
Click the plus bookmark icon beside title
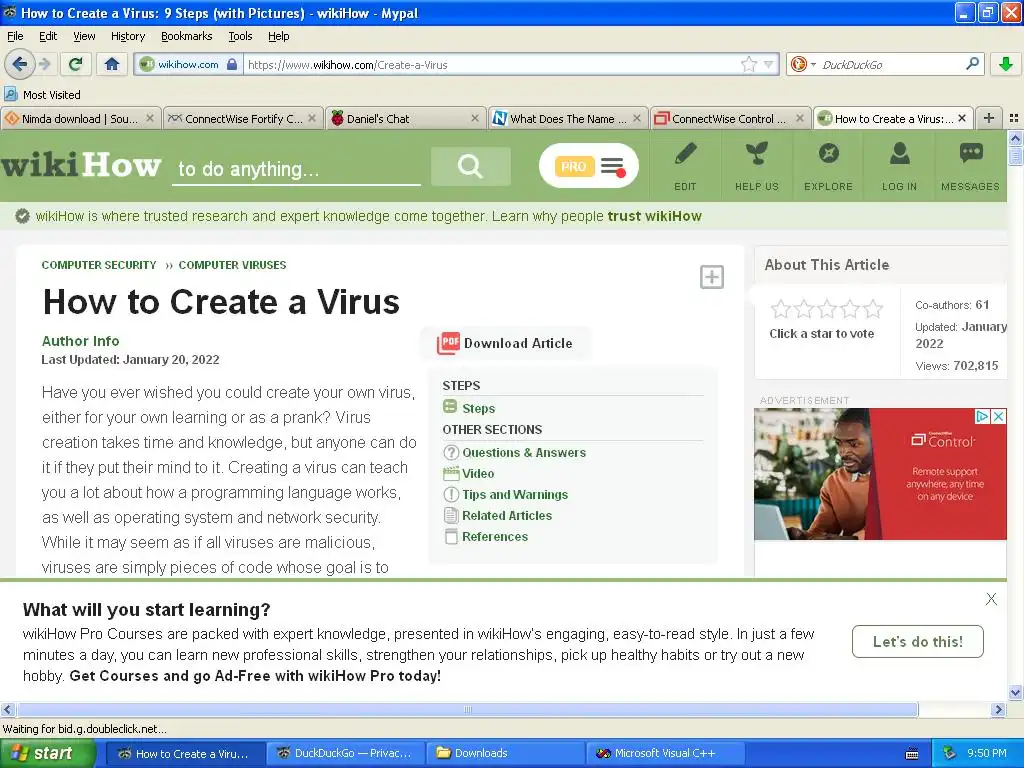(x=711, y=277)
